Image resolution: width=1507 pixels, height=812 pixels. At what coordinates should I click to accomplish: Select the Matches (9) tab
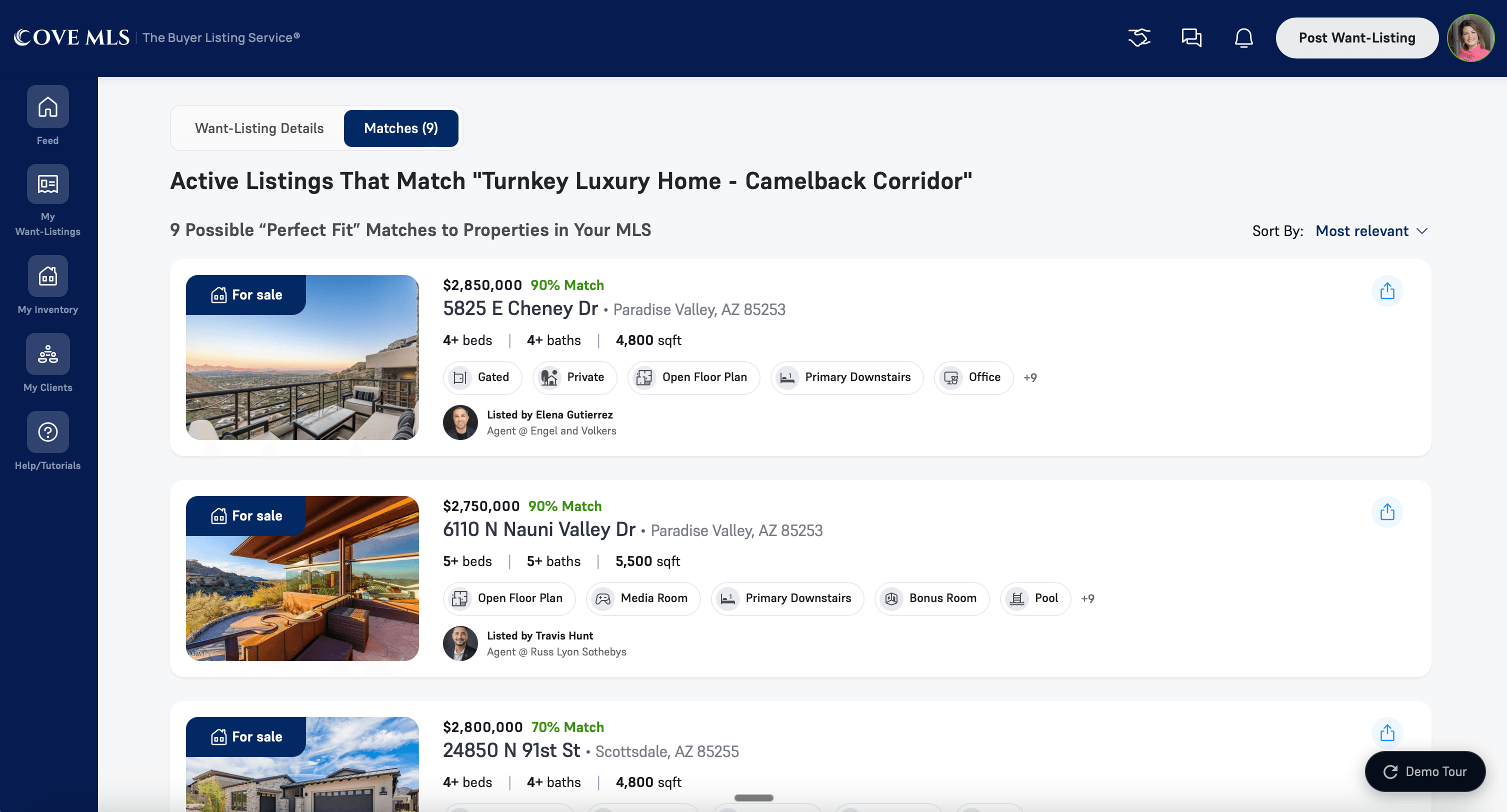400,128
